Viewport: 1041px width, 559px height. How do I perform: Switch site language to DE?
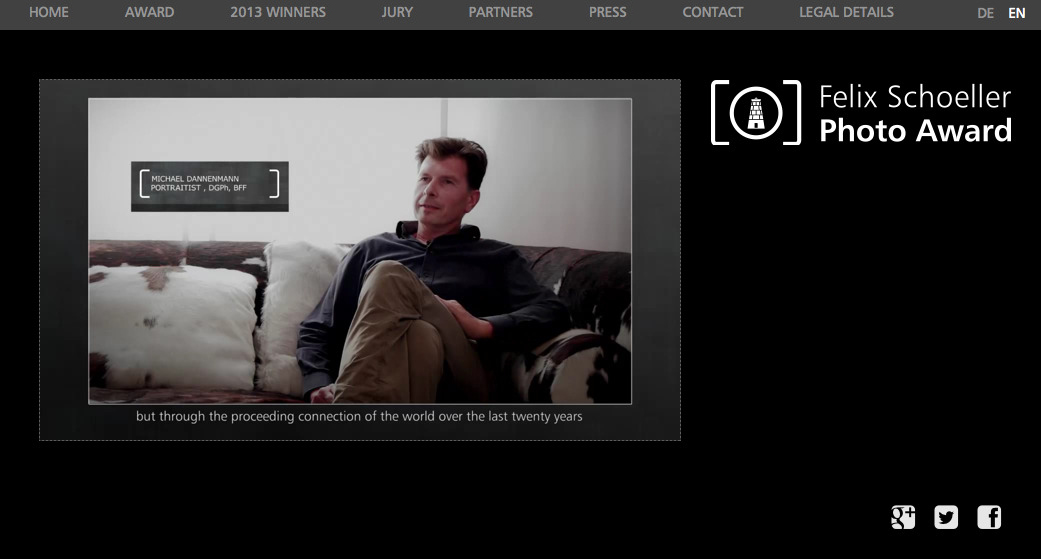pos(985,14)
